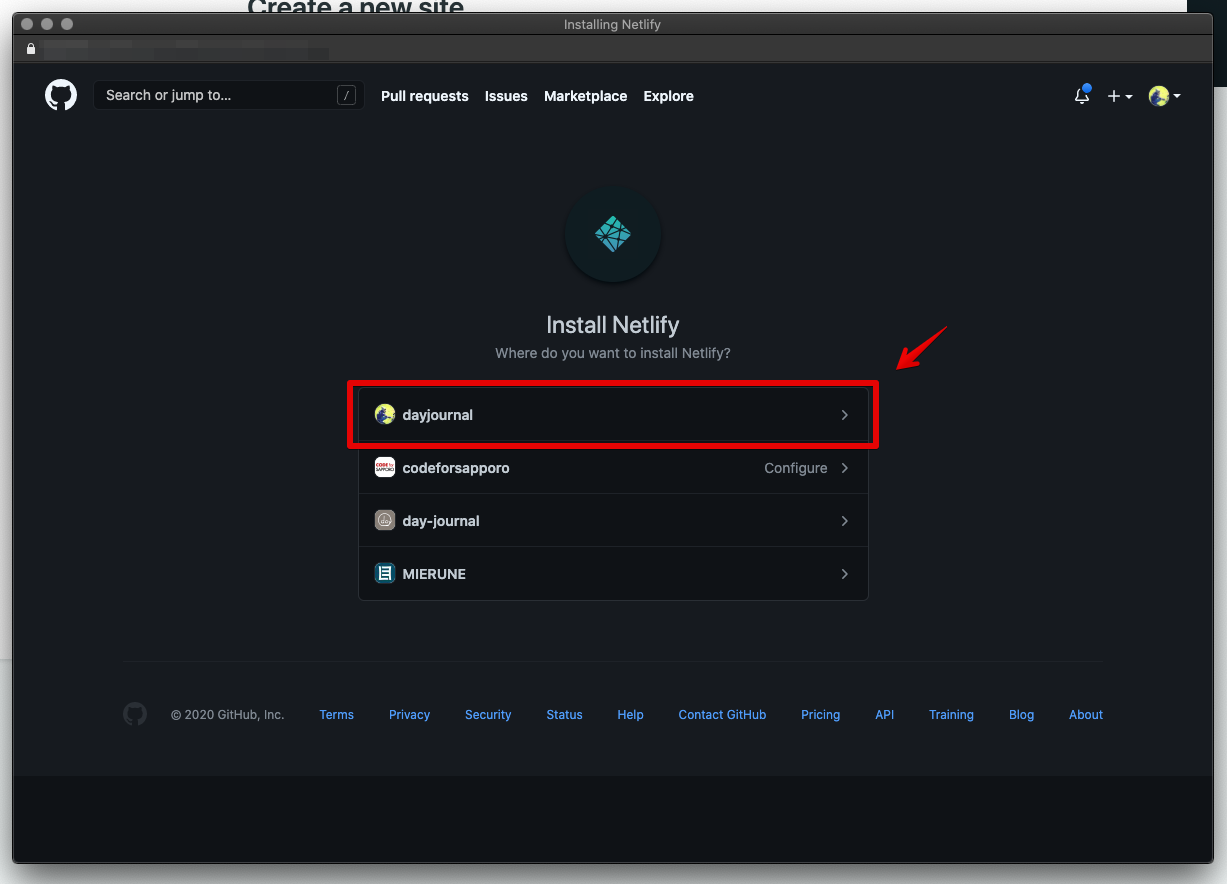This screenshot has width=1227, height=884.
Task: Open the user avatar menu in header
Action: tap(1164, 96)
